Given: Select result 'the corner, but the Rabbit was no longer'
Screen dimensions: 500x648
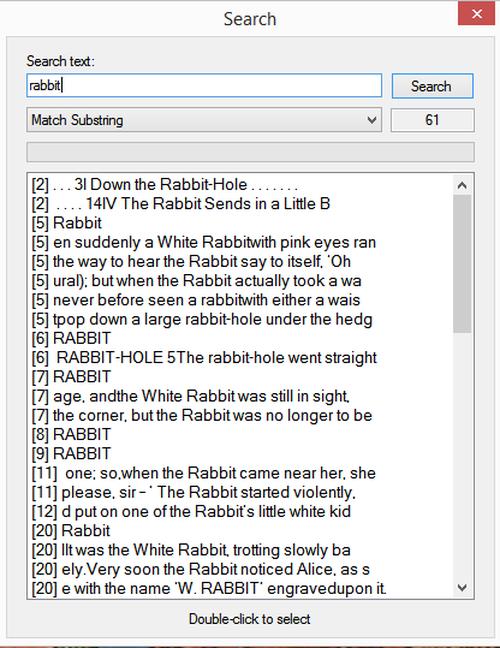Looking at the screenshot, I should pyautogui.click(x=202, y=415).
